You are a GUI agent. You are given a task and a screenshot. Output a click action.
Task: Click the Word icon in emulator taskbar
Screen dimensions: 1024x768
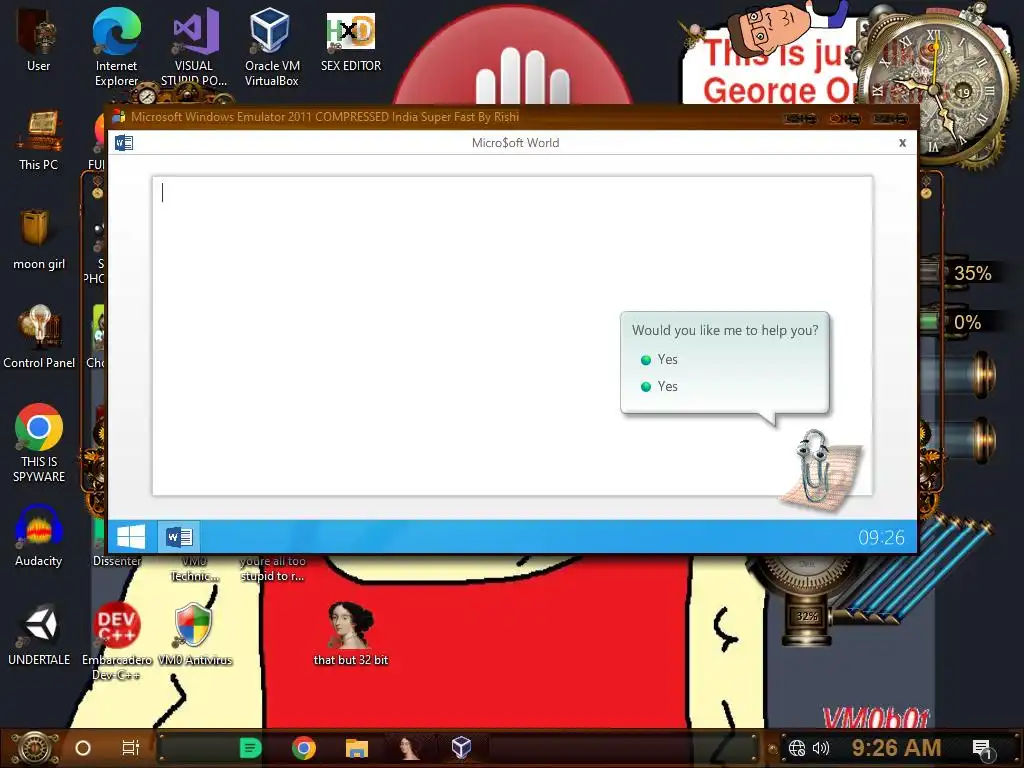click(178, 537)
